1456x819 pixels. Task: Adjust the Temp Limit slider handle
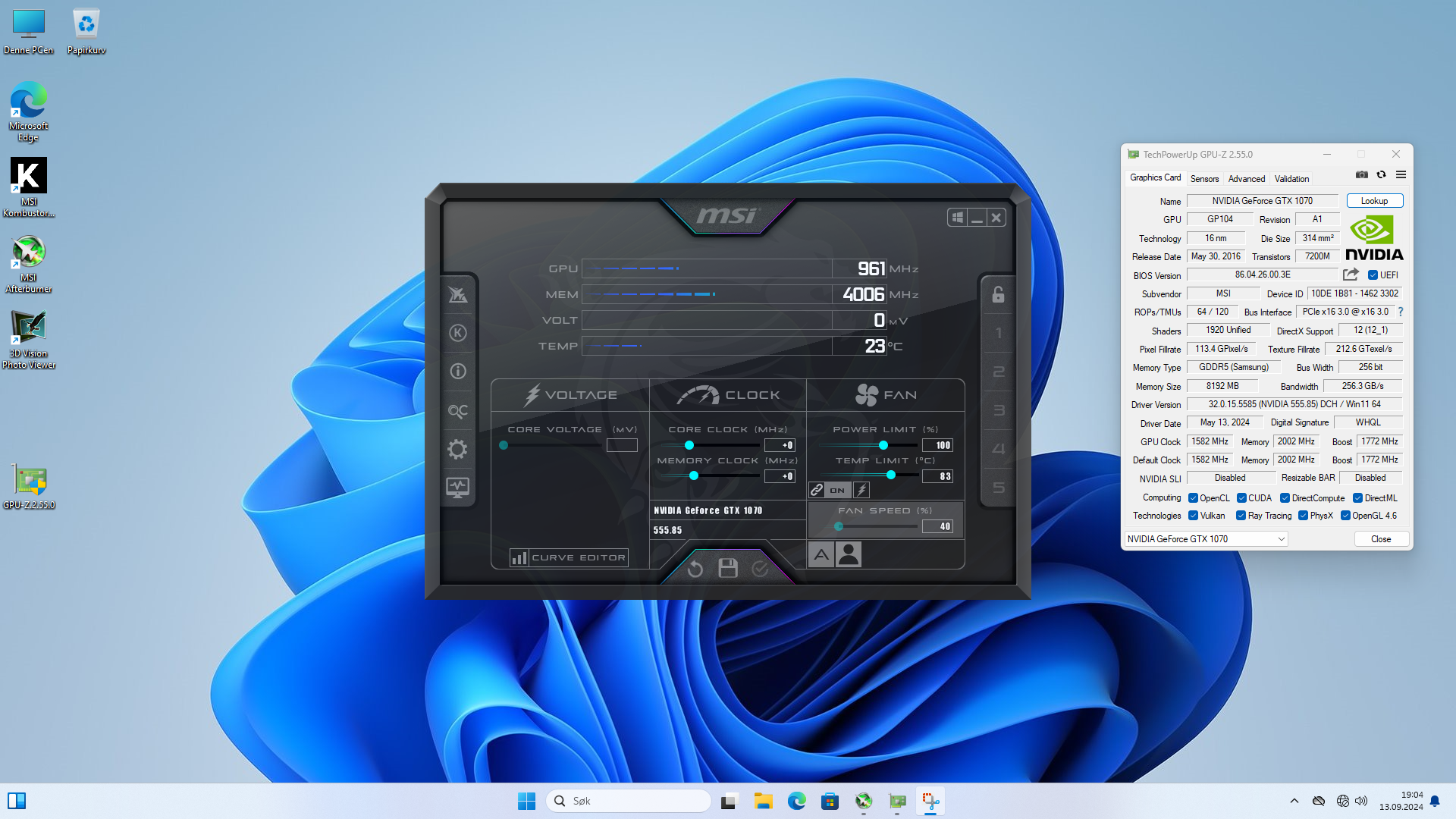point(890,475)
